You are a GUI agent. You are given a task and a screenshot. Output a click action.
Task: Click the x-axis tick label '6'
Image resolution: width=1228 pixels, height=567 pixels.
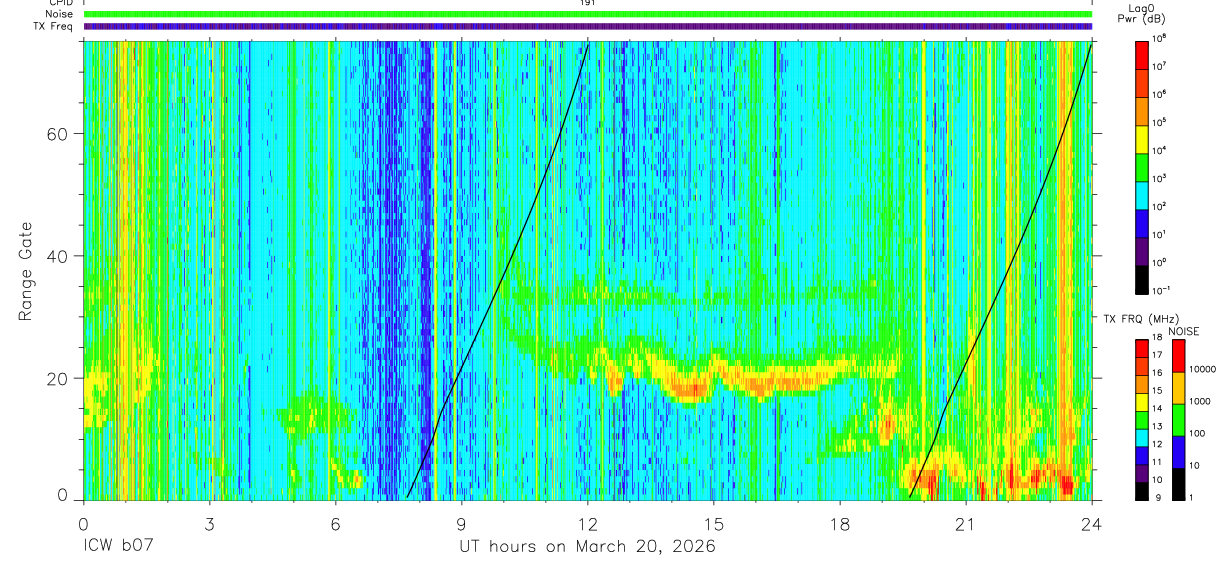pyautogui.click(x=335, y=525)
